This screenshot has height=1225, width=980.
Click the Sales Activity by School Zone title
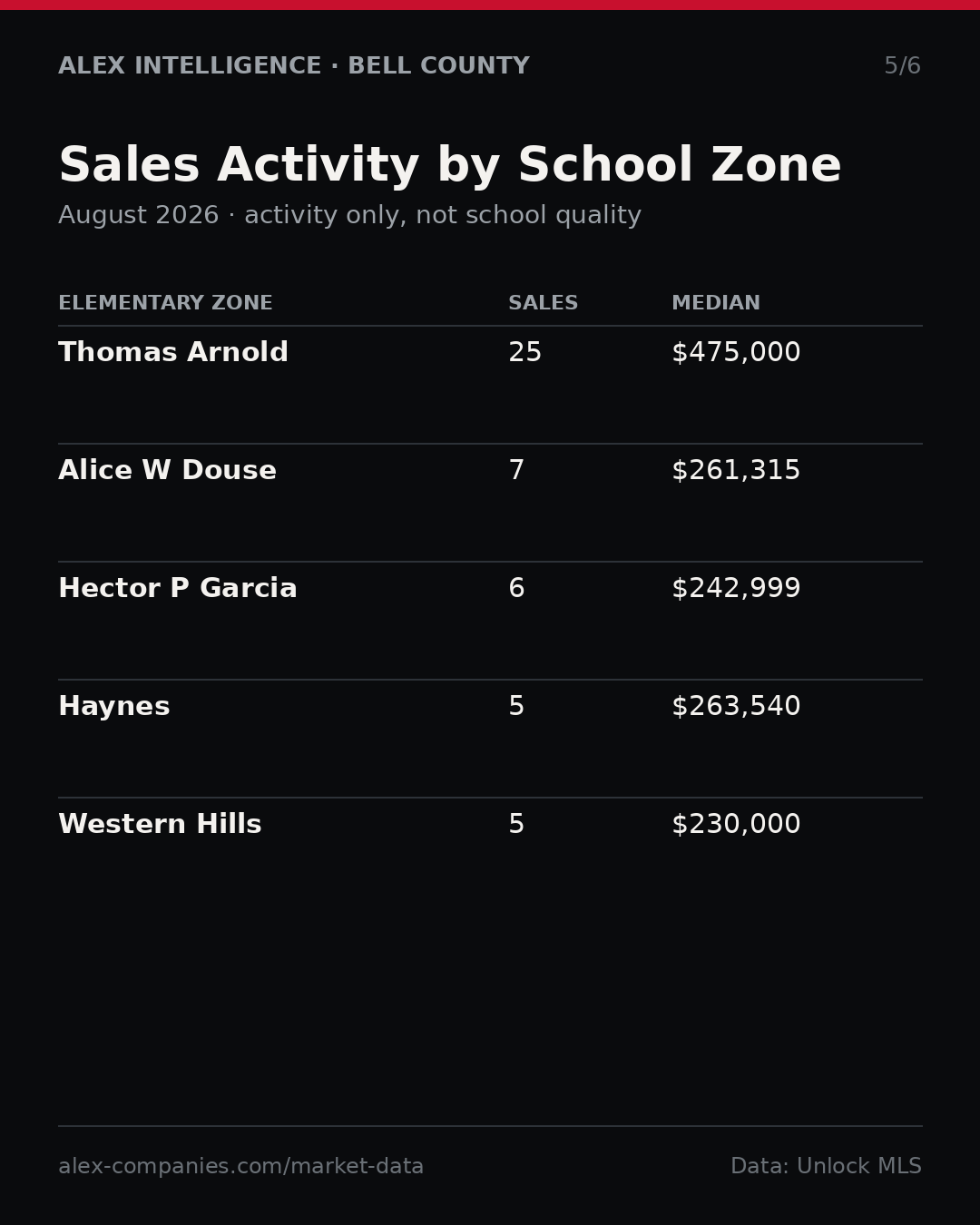coord(450,167)
